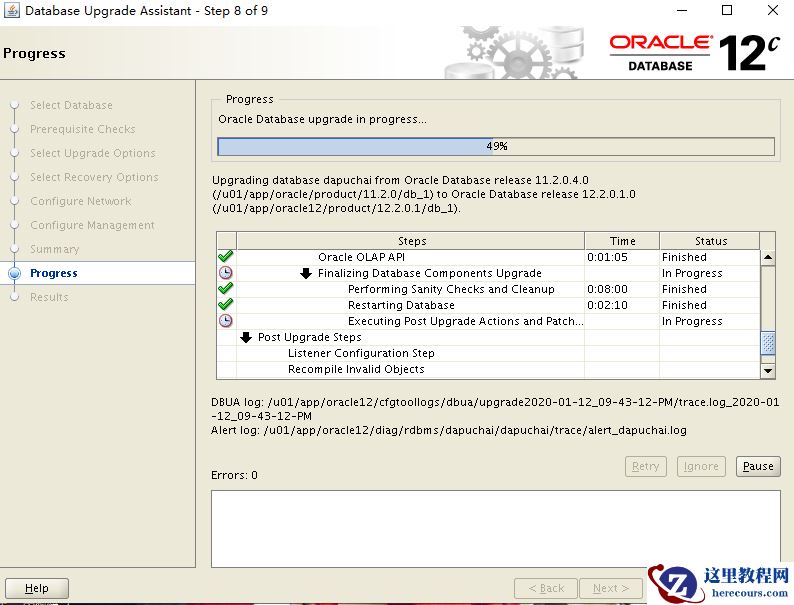Click the steps table scroll down arrow
The image size is (794, 605).
[768, 371]
